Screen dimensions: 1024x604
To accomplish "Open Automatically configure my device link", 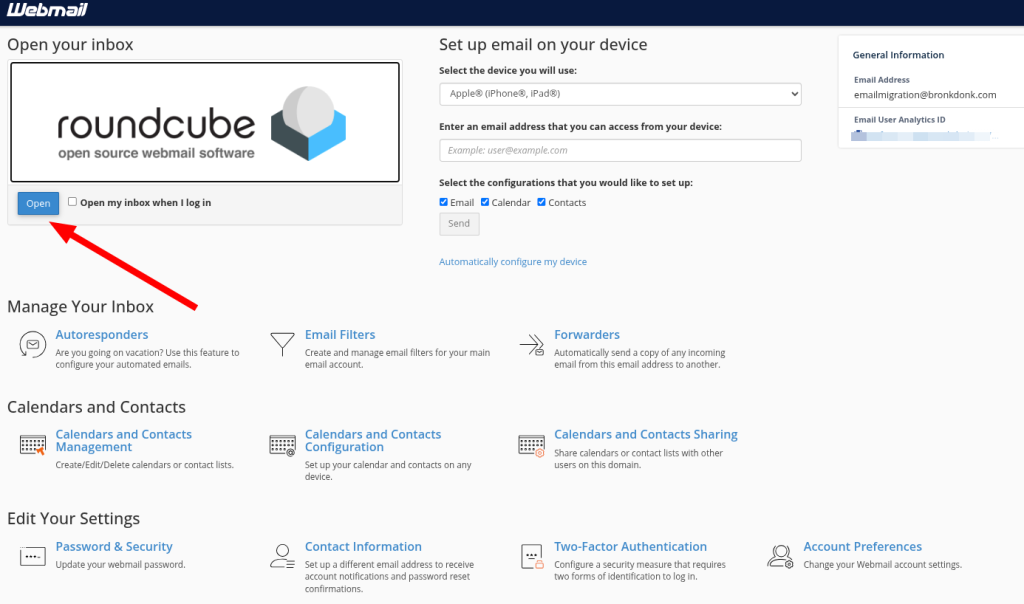I will tap(513, 261).
